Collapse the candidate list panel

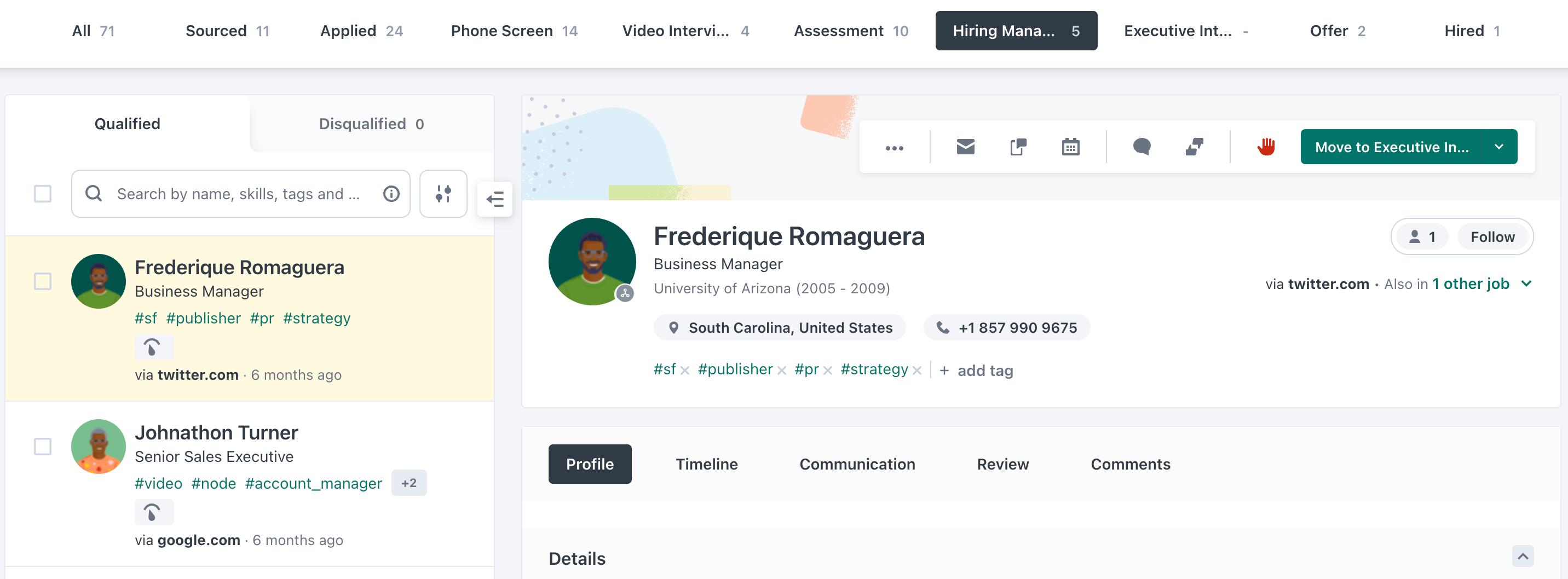click(495, 199)
